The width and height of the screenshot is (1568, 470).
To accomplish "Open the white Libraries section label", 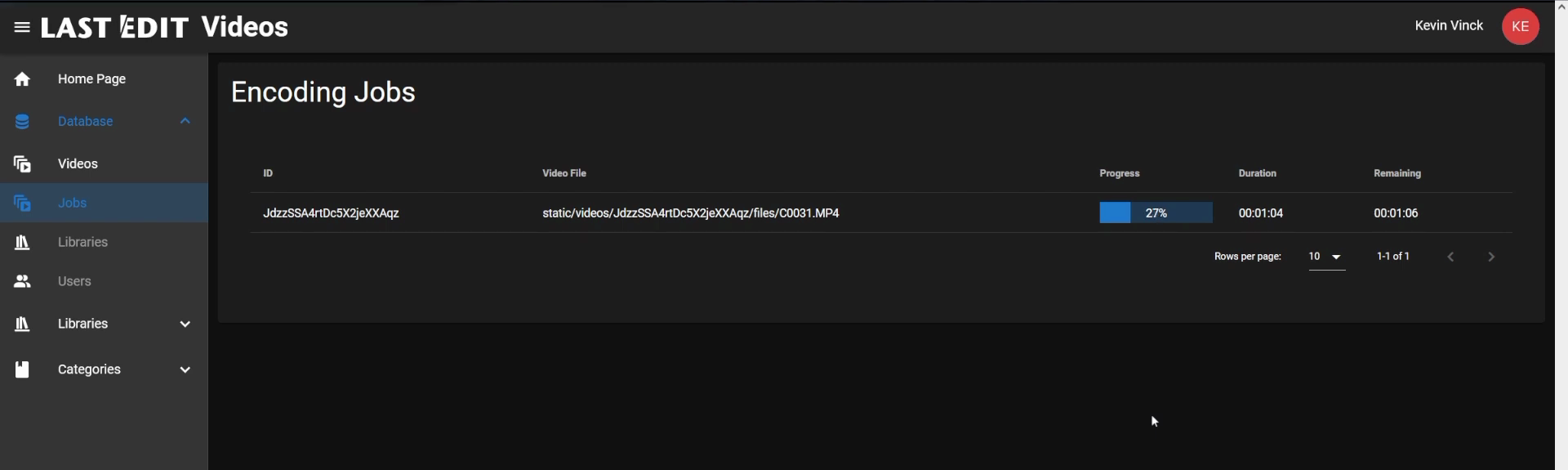I will pyautogui.click(x=82, y=324).
